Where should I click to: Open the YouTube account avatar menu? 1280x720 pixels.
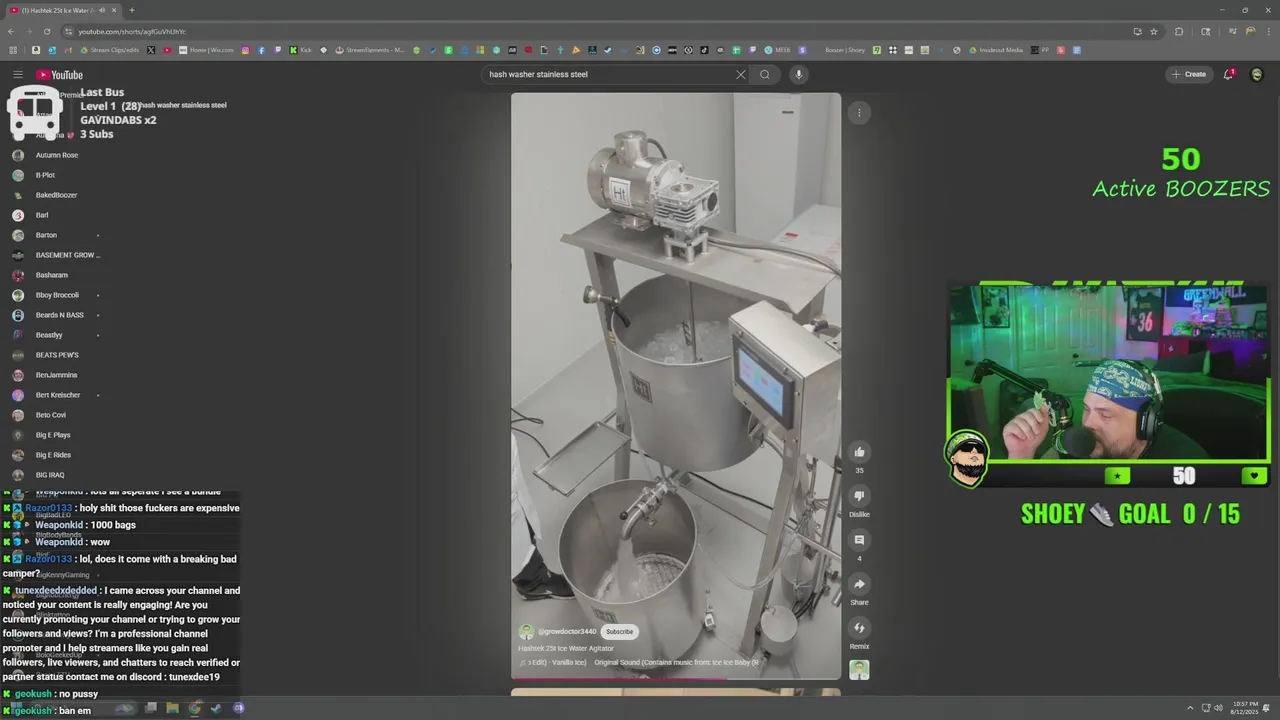tap(1257, 74)
